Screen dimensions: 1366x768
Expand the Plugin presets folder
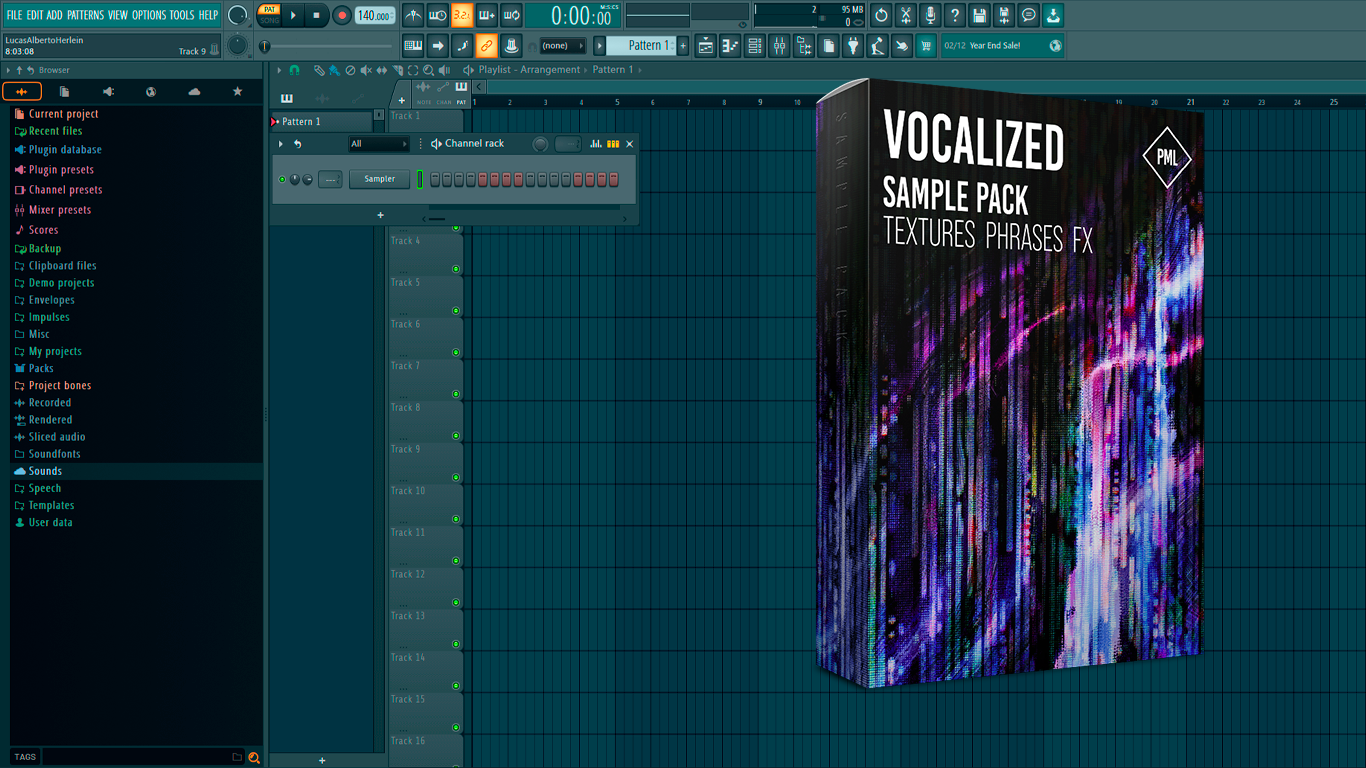[x=61, y=170]
